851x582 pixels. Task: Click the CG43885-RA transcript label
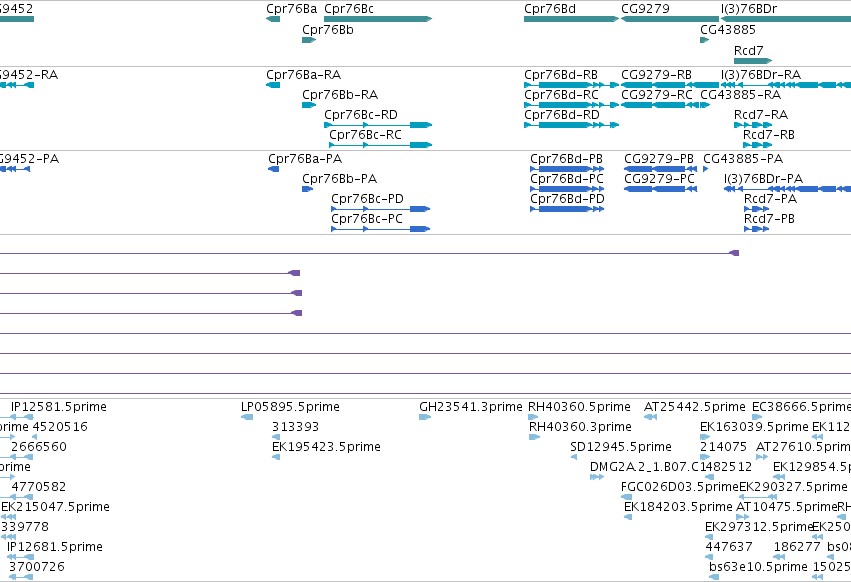(x=741, y=95)
